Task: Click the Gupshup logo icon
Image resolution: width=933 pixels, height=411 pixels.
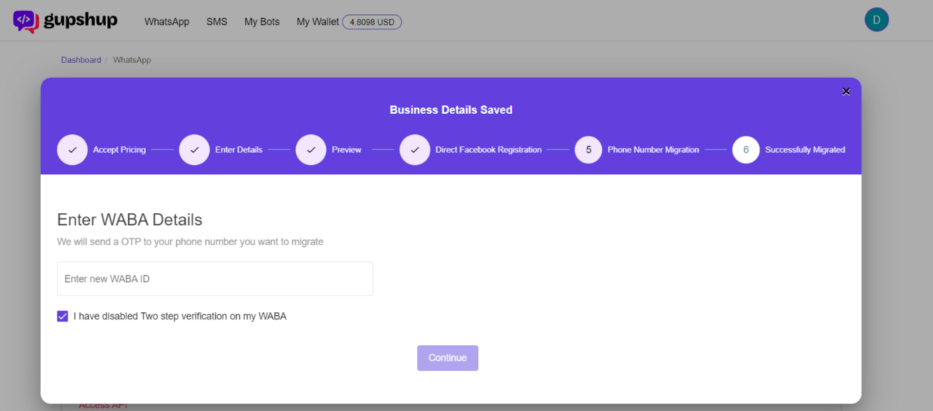Action: 26,21
